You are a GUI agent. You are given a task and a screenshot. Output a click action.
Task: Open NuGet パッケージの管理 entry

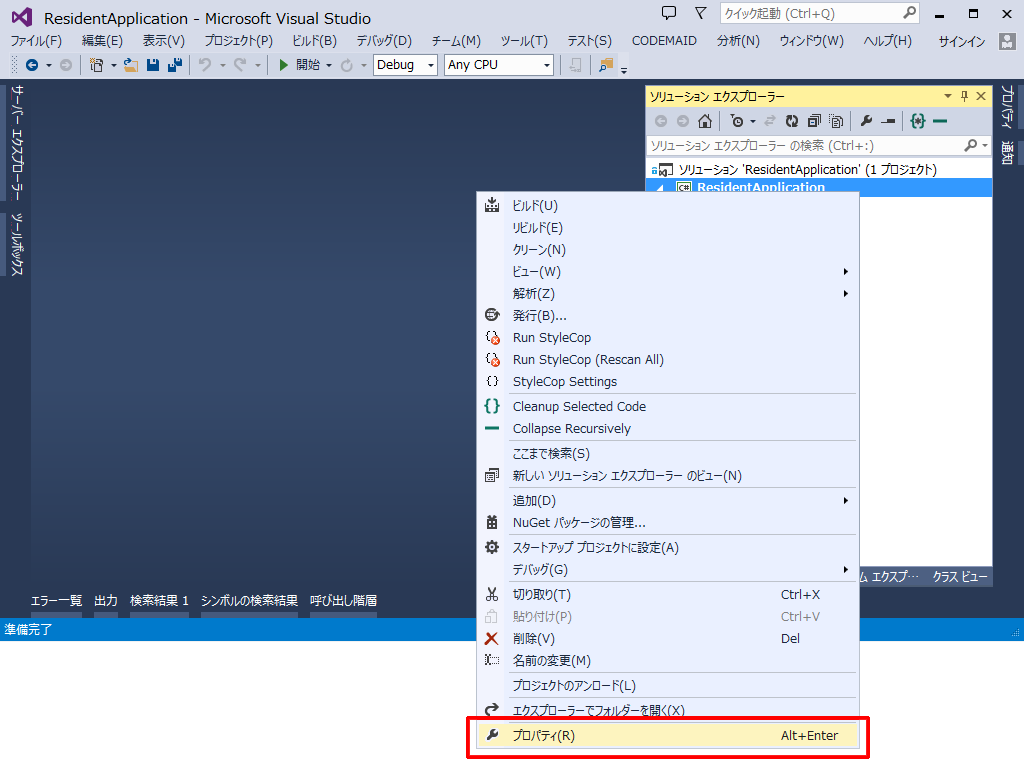tap(667, 523)
